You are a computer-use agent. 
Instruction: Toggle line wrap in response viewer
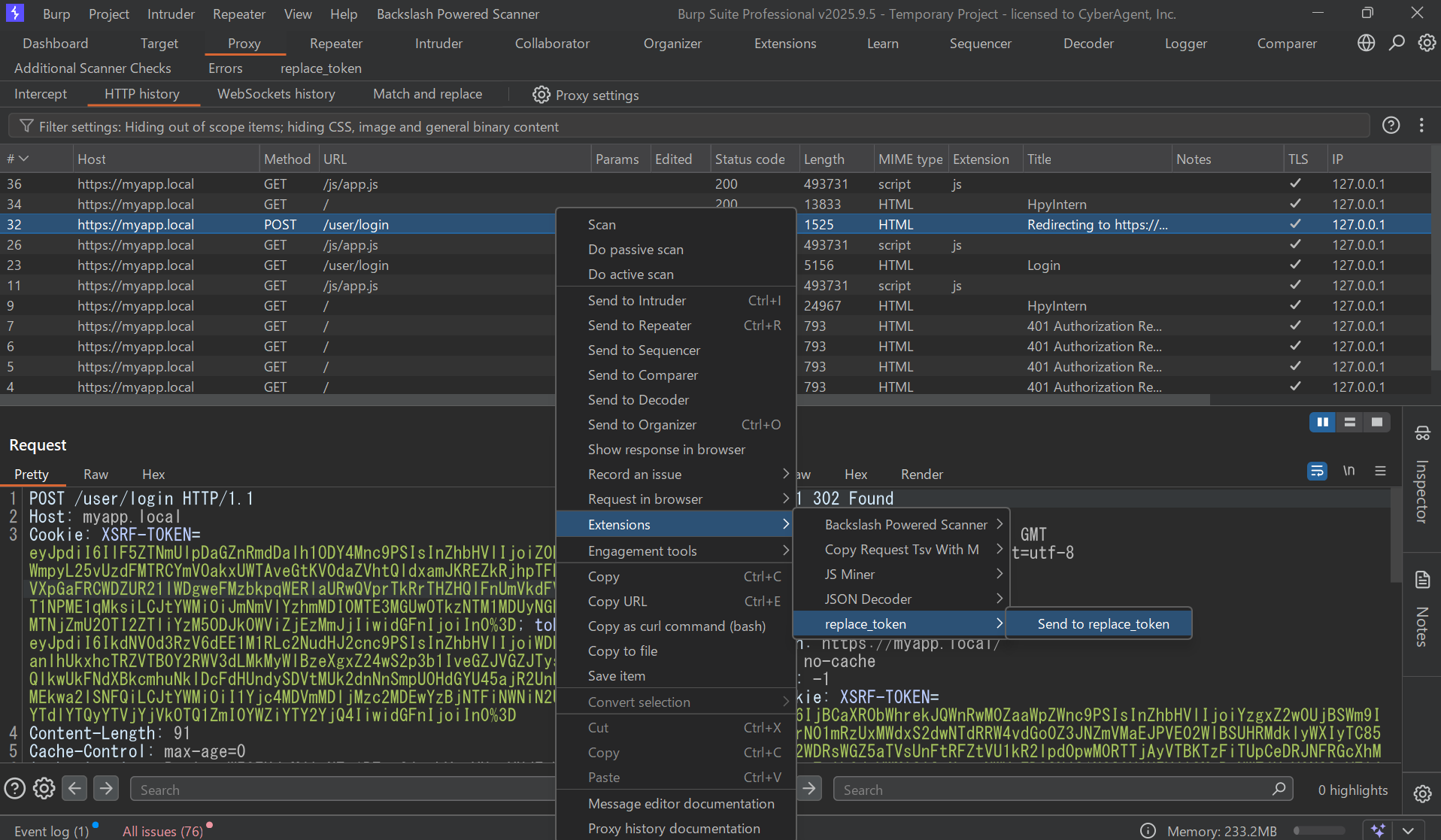click(x=1317, y=472)
